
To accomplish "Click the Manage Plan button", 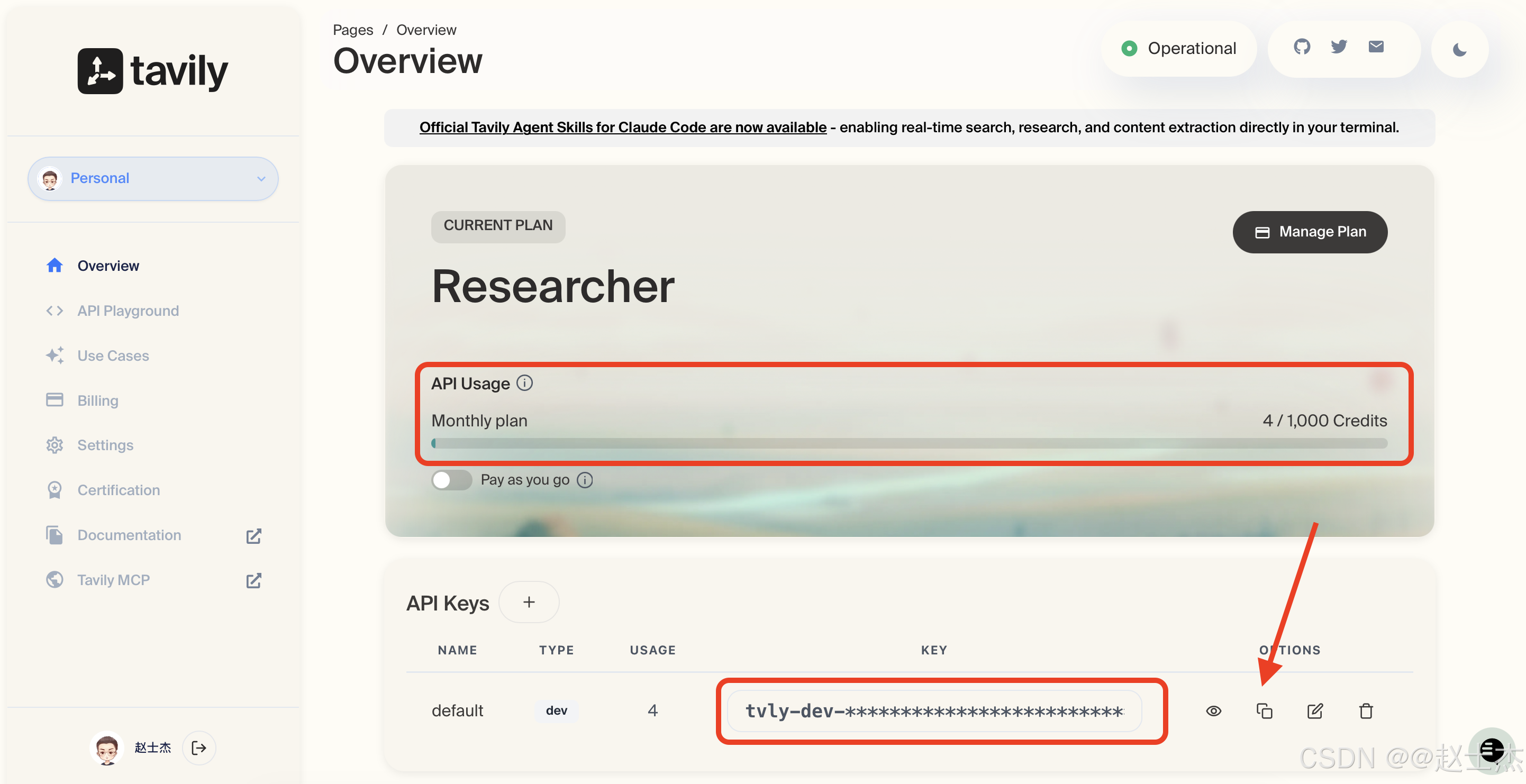I will tap(1310, 232).
